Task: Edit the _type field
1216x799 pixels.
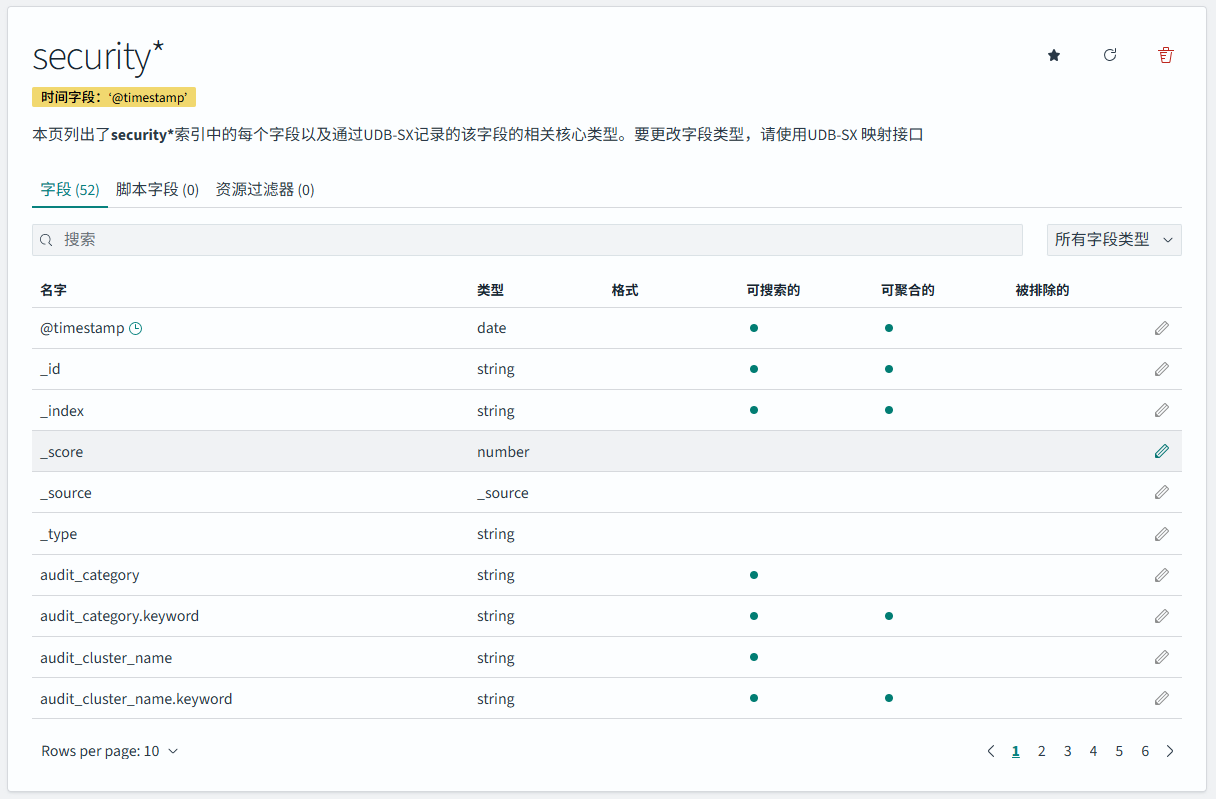Action: [x=1162, y=533]
